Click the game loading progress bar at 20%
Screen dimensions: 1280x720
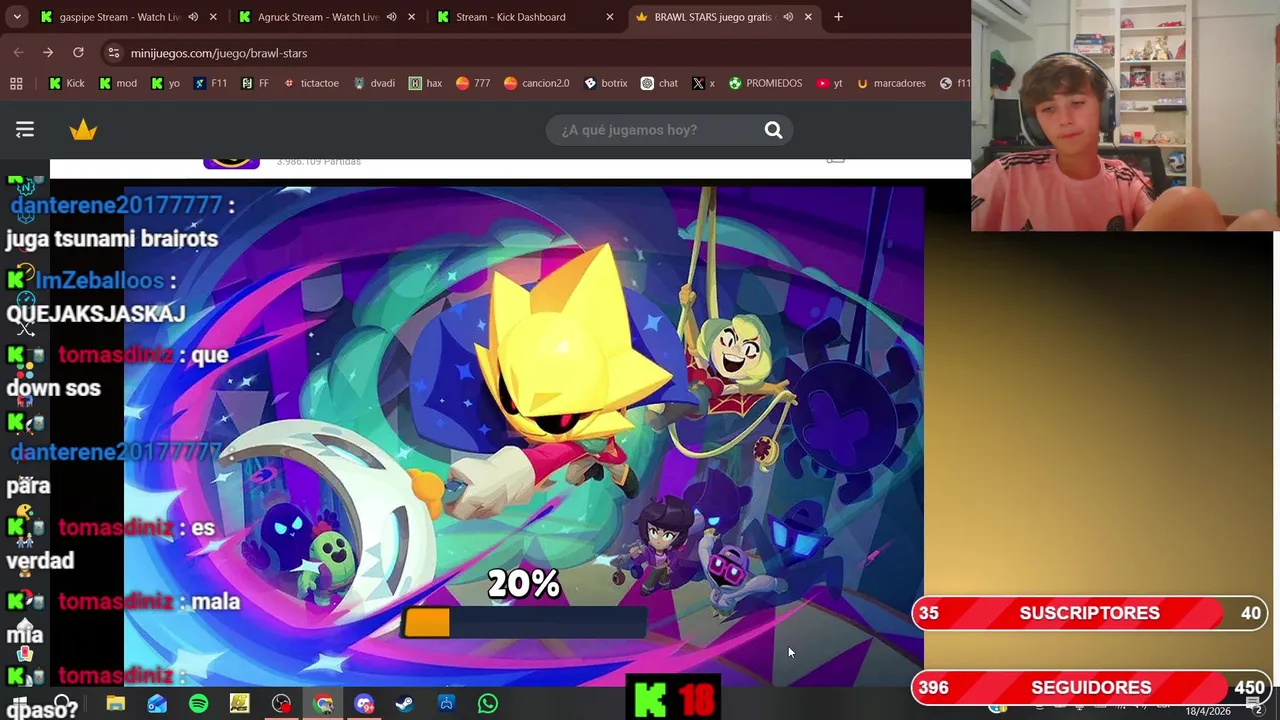524,624
